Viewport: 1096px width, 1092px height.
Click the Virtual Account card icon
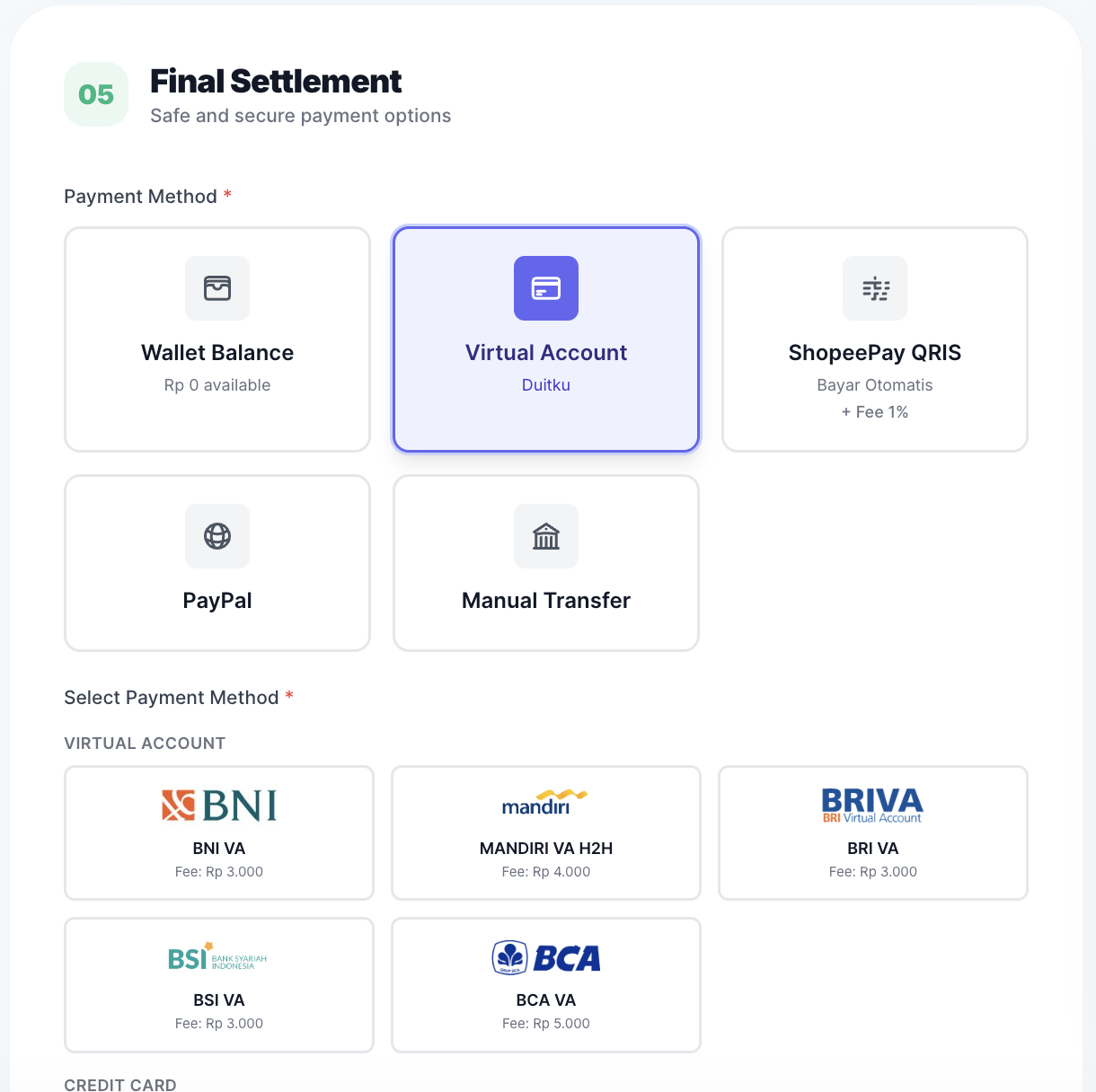(546, 288)
